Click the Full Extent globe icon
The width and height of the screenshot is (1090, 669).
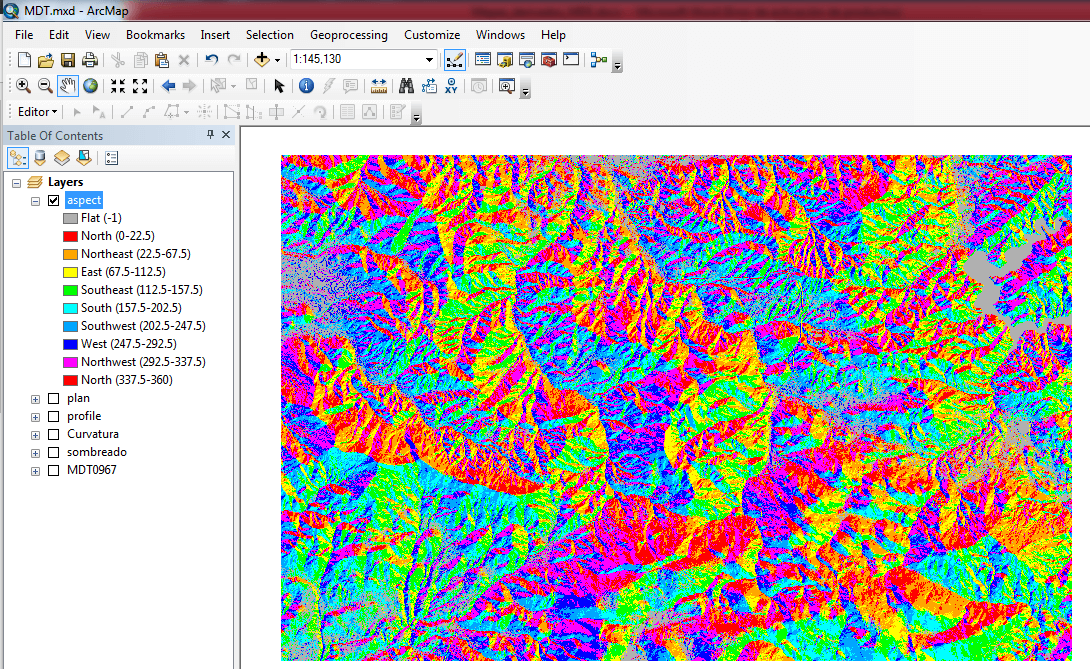pyautogui.click(x=90, y=86)
